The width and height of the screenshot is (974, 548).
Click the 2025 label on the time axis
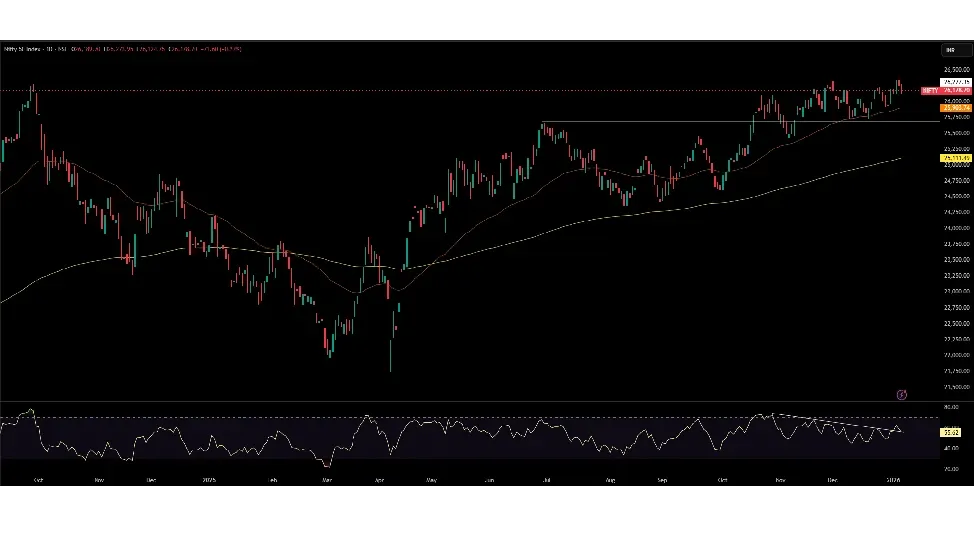click(208, 480)
